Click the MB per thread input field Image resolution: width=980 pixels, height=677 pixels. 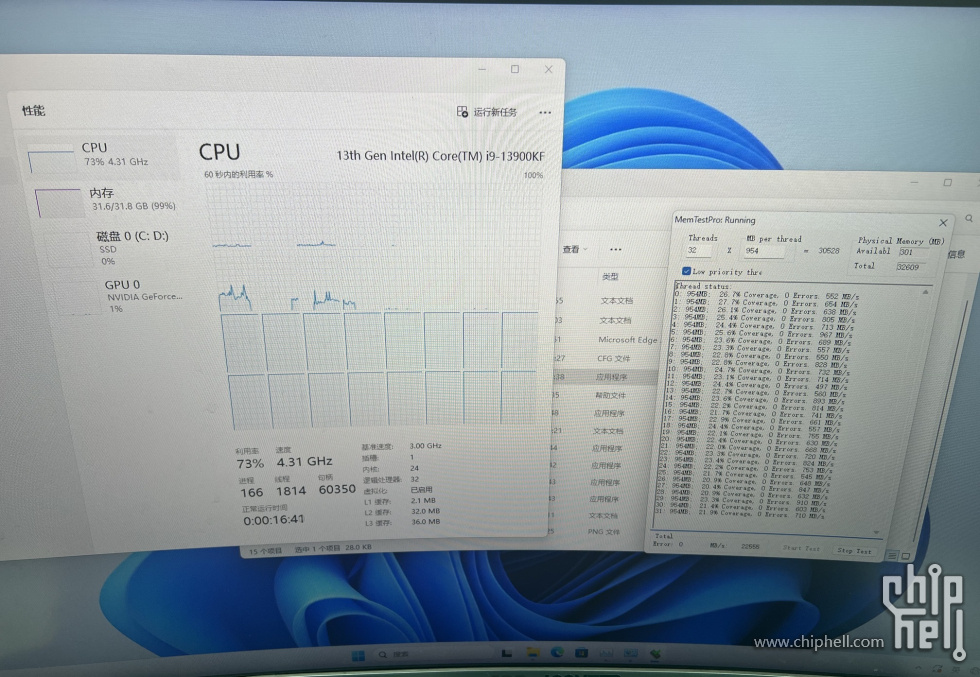(764, 251)
